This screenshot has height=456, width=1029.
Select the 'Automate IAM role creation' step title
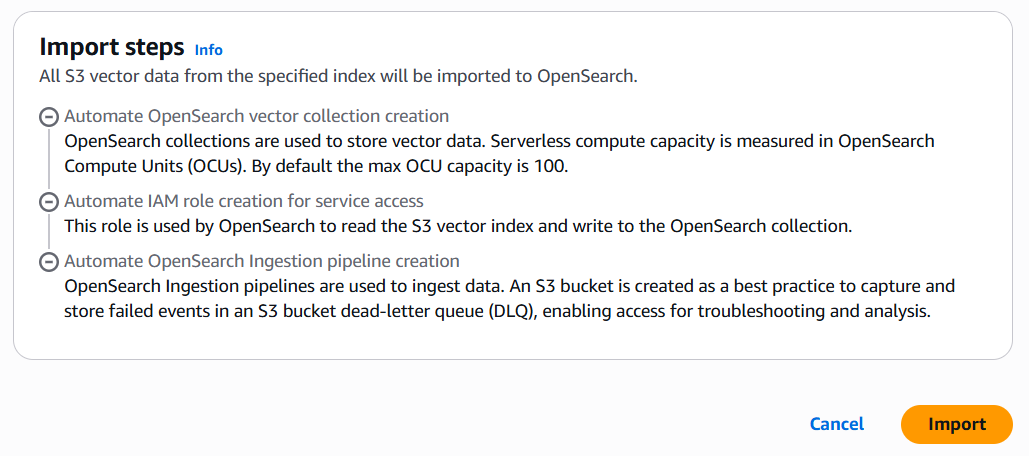[243, 201]
